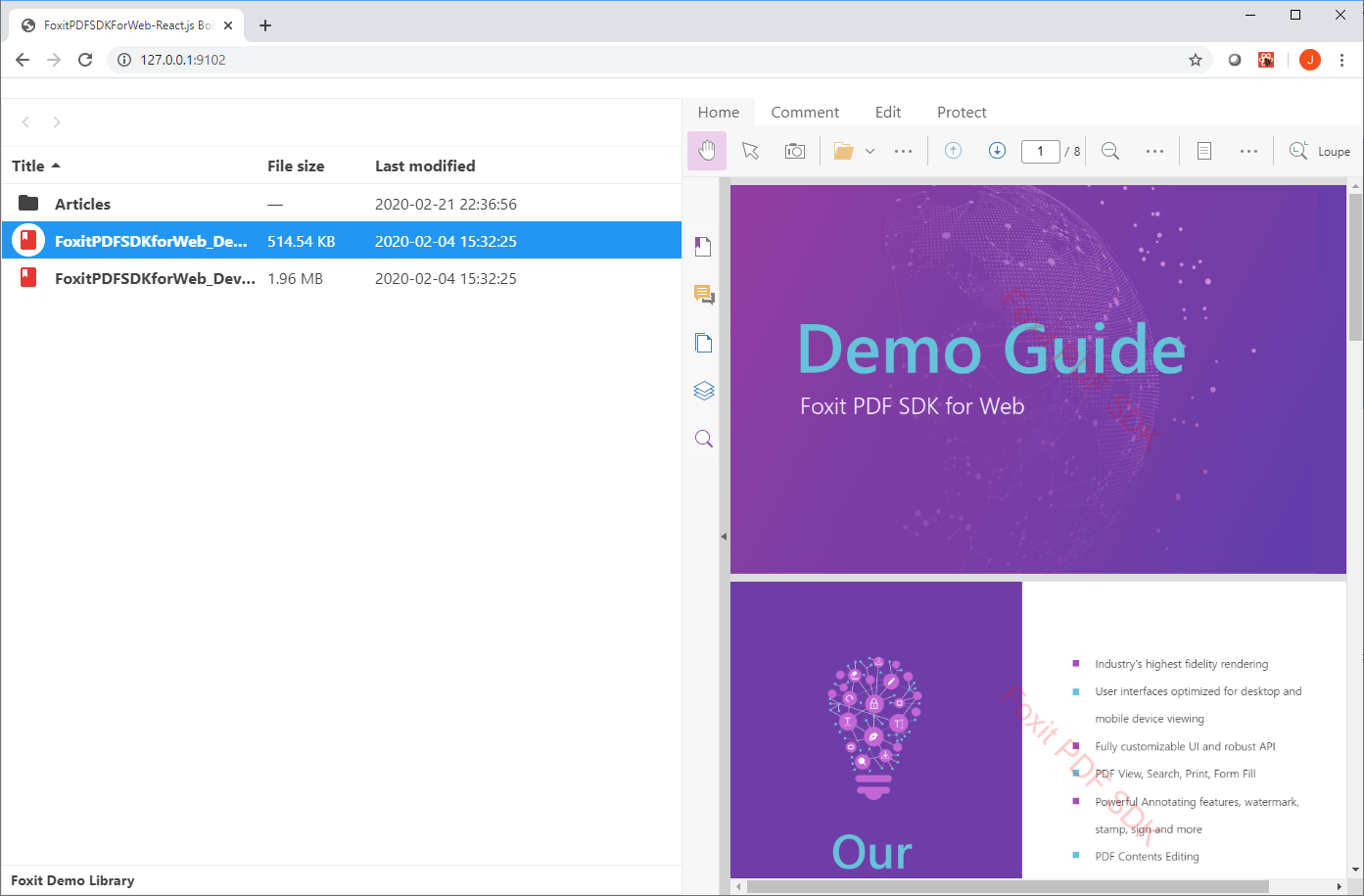The height and width of the screenshot is (896, 1364).
Task: Select the Hand tool in the toolbar
Action: click(x=706, y=150)
